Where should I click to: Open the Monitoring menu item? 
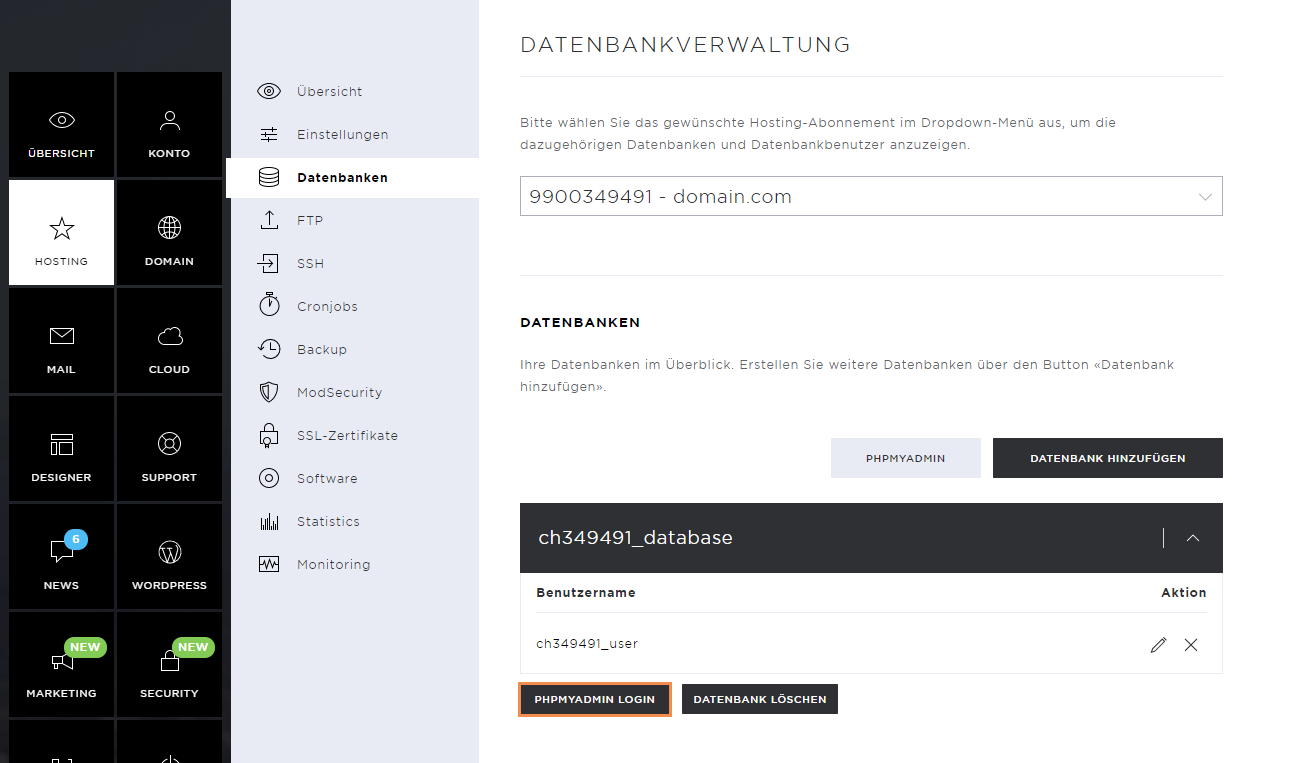(x=334, y=564)
